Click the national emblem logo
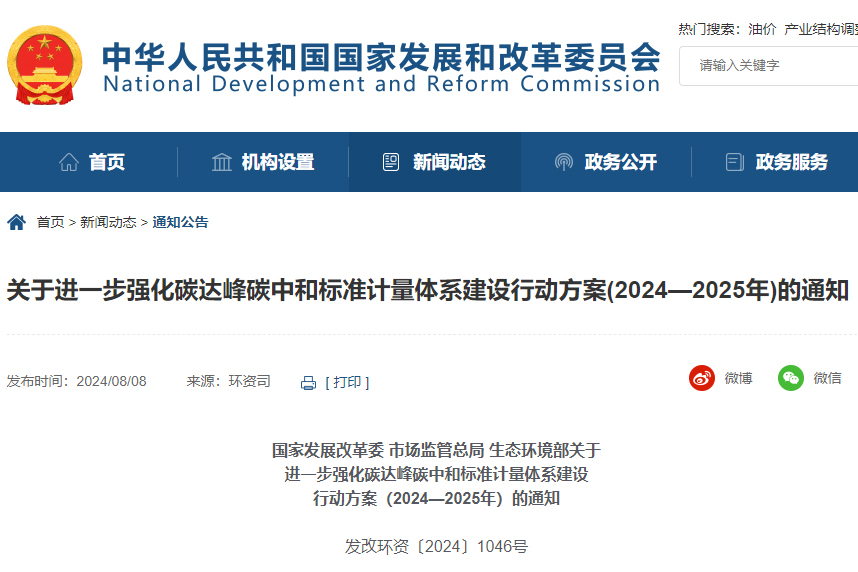Screen dimensions: 858x572 [x=44, y=66]
